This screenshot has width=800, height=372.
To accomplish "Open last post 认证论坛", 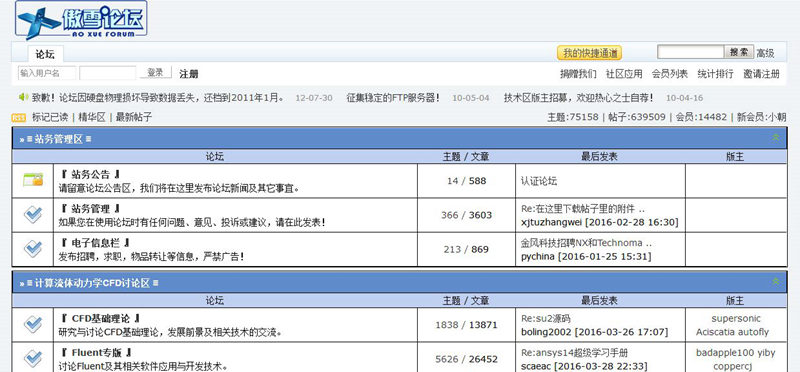I will (539, 181).
